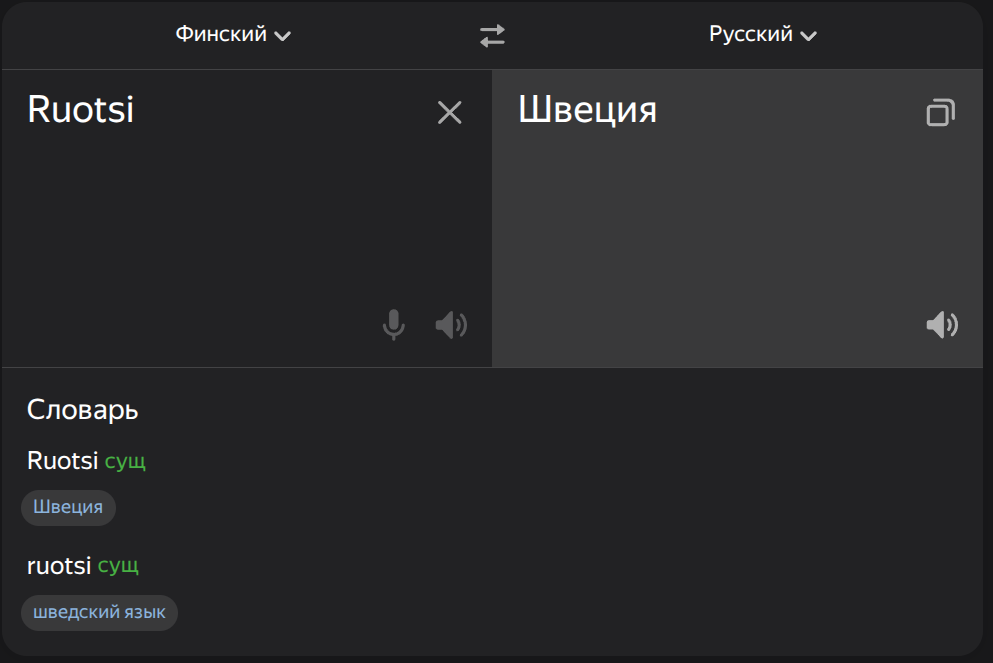This screenshot has width=993, height=663.
Task: Copy the translation Швеция to clipboard
Action: pos(940,113)
